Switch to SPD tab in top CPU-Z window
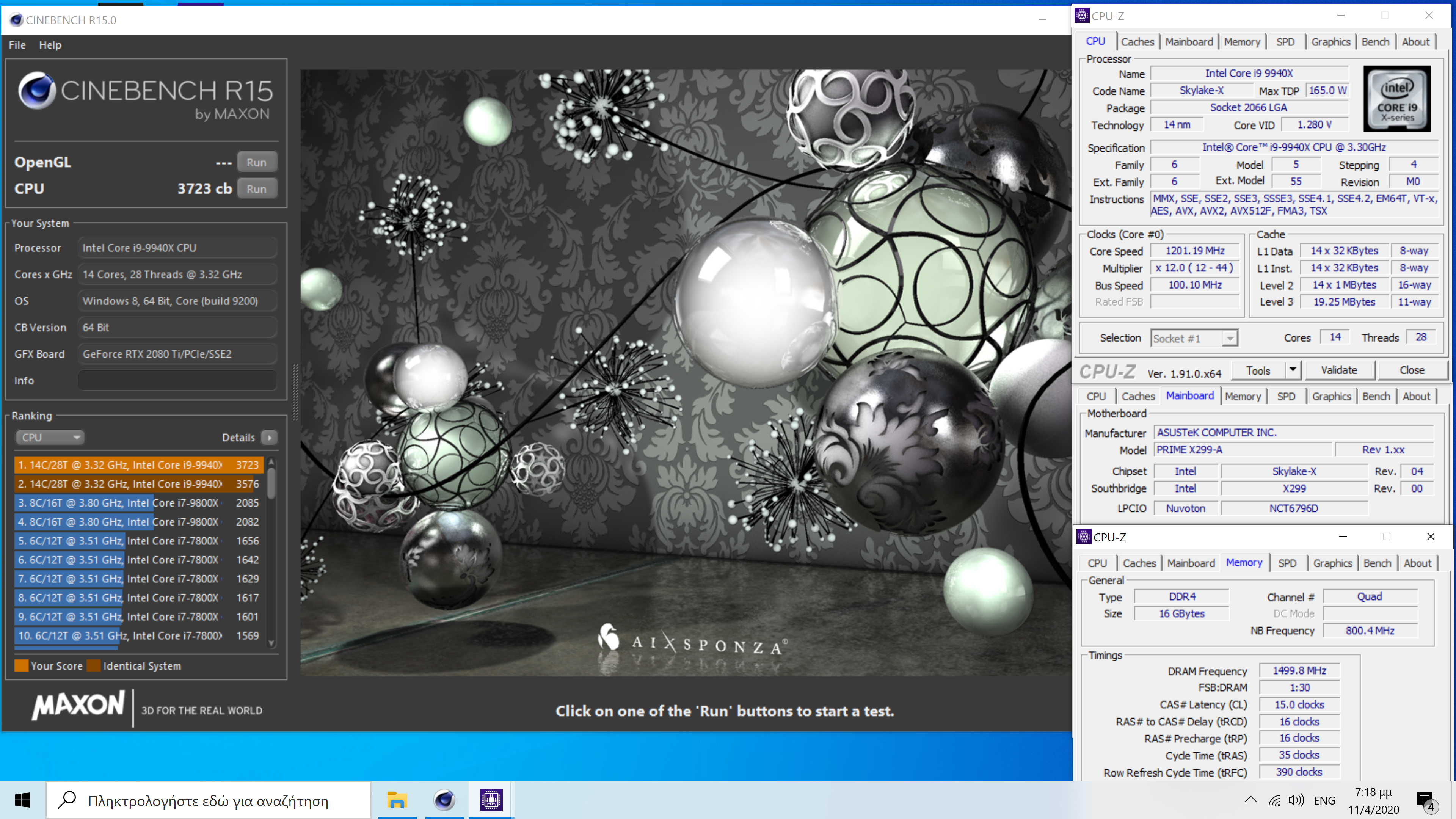Viewport: 1456px width, 819px height. [1285, 42]
